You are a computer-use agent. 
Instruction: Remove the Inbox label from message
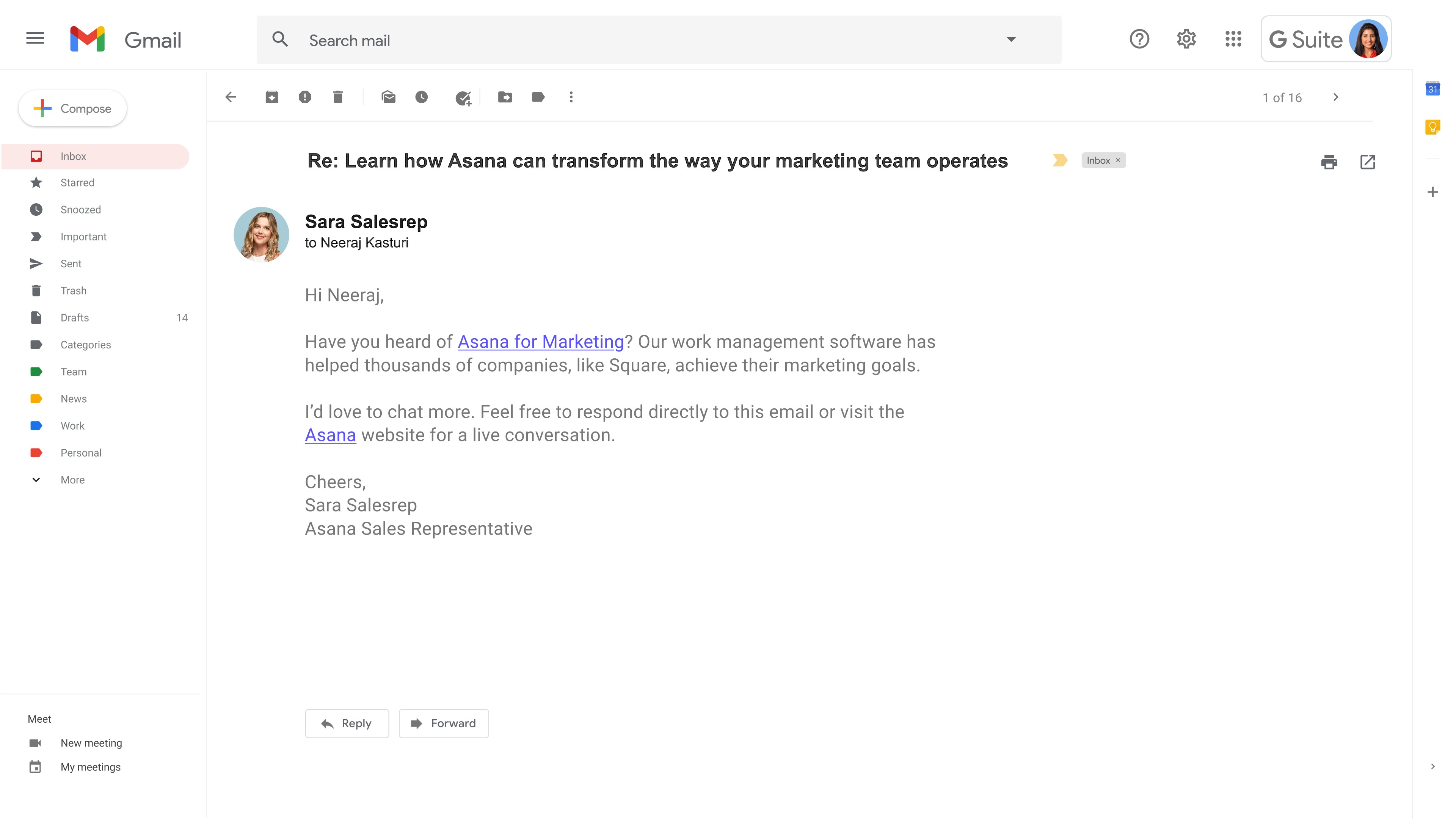click(1118, 160)
